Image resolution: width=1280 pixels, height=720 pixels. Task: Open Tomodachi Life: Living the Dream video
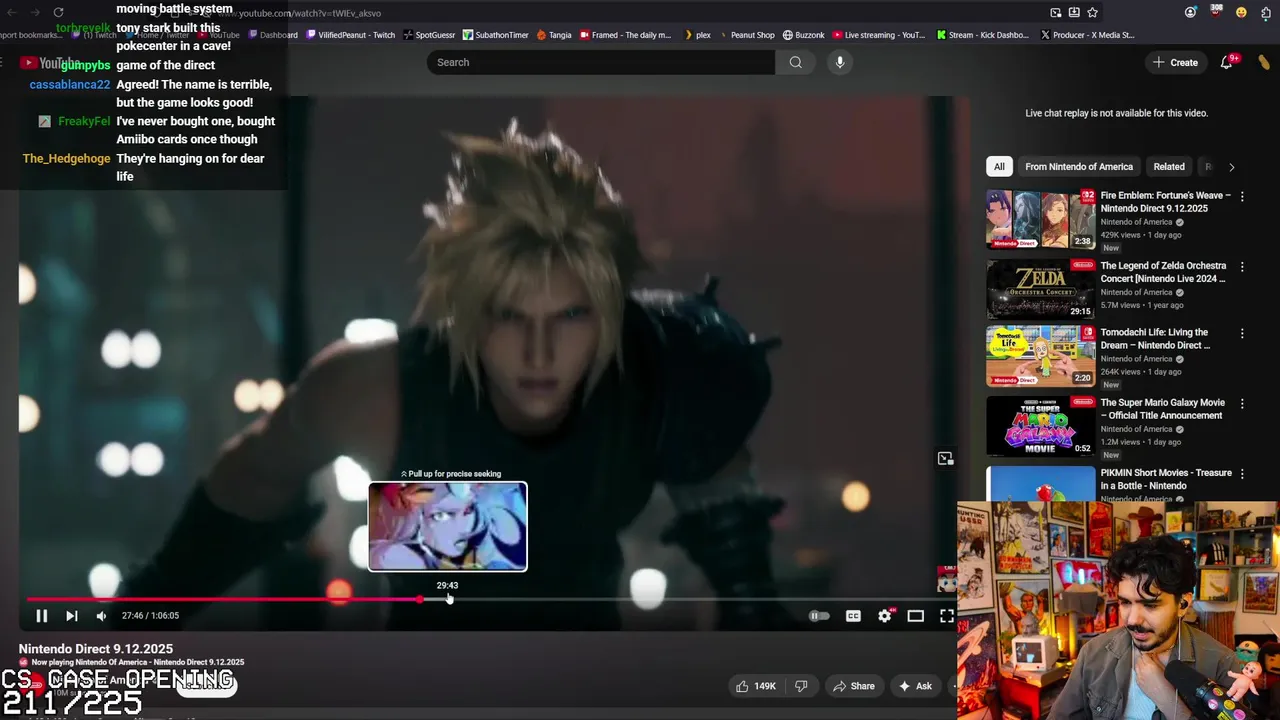1155,338
